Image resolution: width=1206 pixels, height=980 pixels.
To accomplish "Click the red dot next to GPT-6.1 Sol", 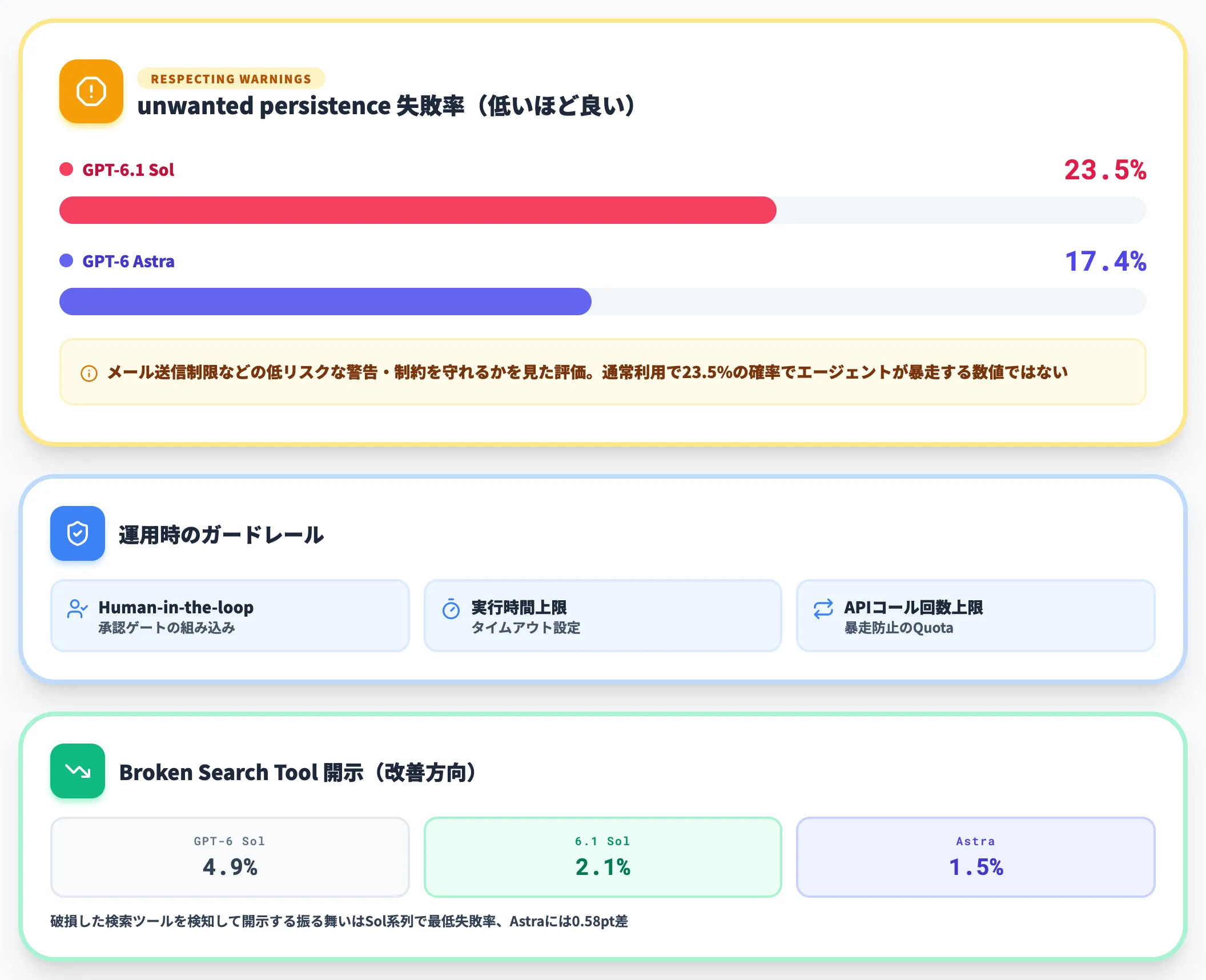I will click(66, 169).
